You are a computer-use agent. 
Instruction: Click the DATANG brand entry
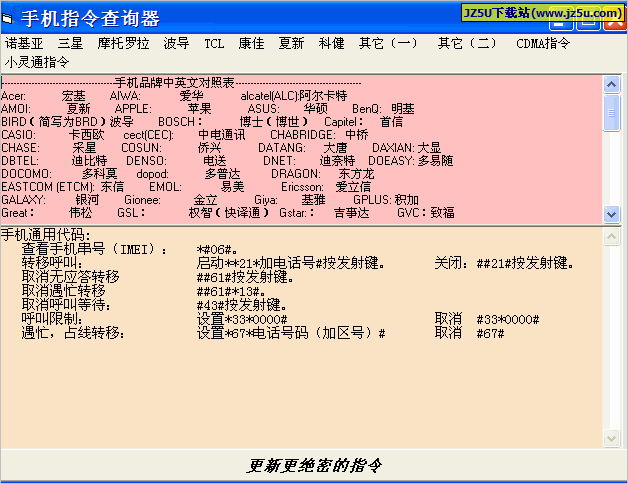pyautogui.click(x=302, y=148)
